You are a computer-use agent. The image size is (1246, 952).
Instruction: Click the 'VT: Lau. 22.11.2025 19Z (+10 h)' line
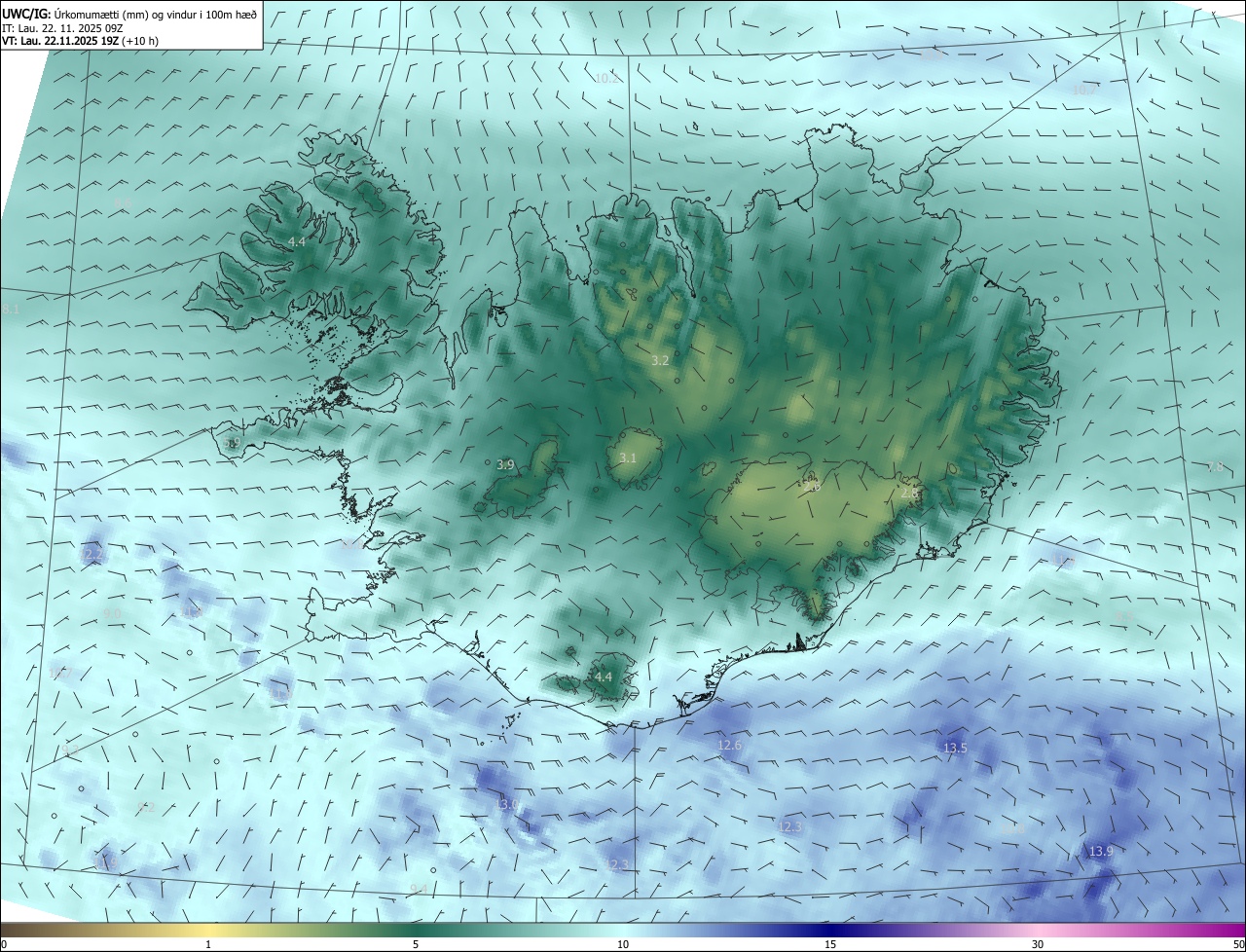(x=80, y=41)
